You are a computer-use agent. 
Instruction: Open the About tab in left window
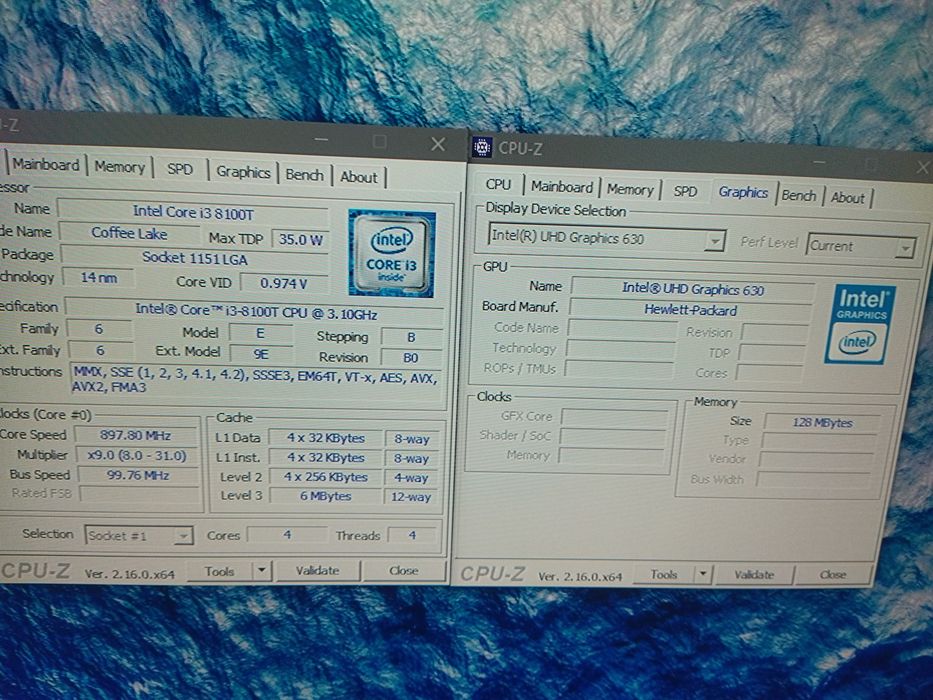[x=358, y=177]
